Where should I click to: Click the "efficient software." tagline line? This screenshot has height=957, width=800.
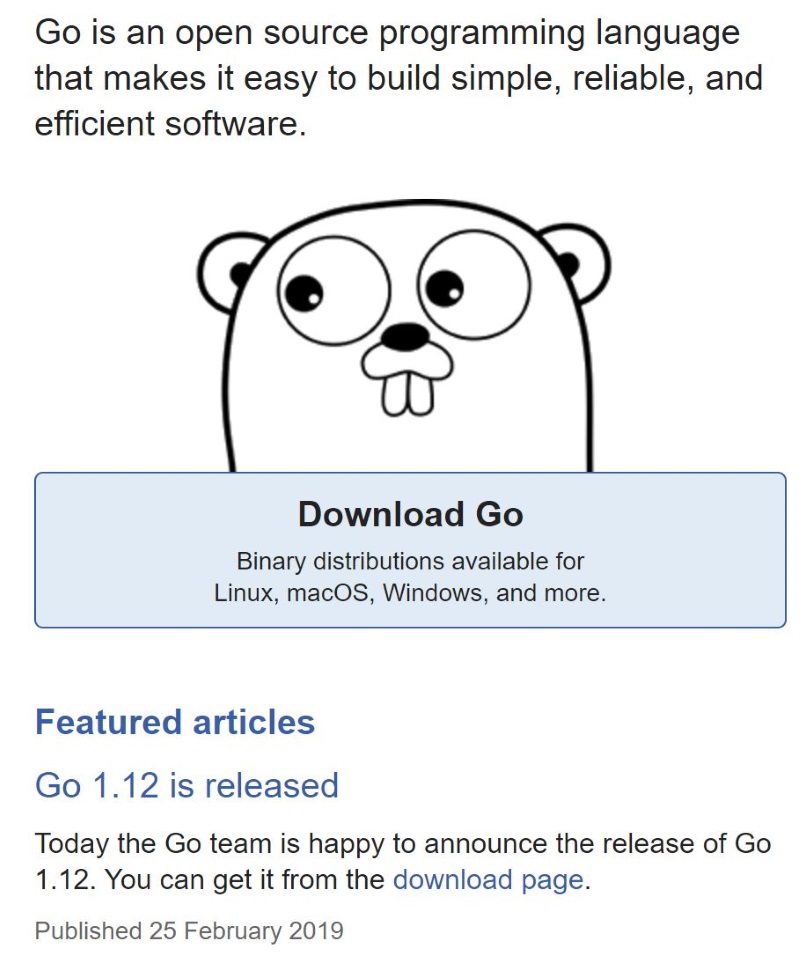[x=170, y=124]
